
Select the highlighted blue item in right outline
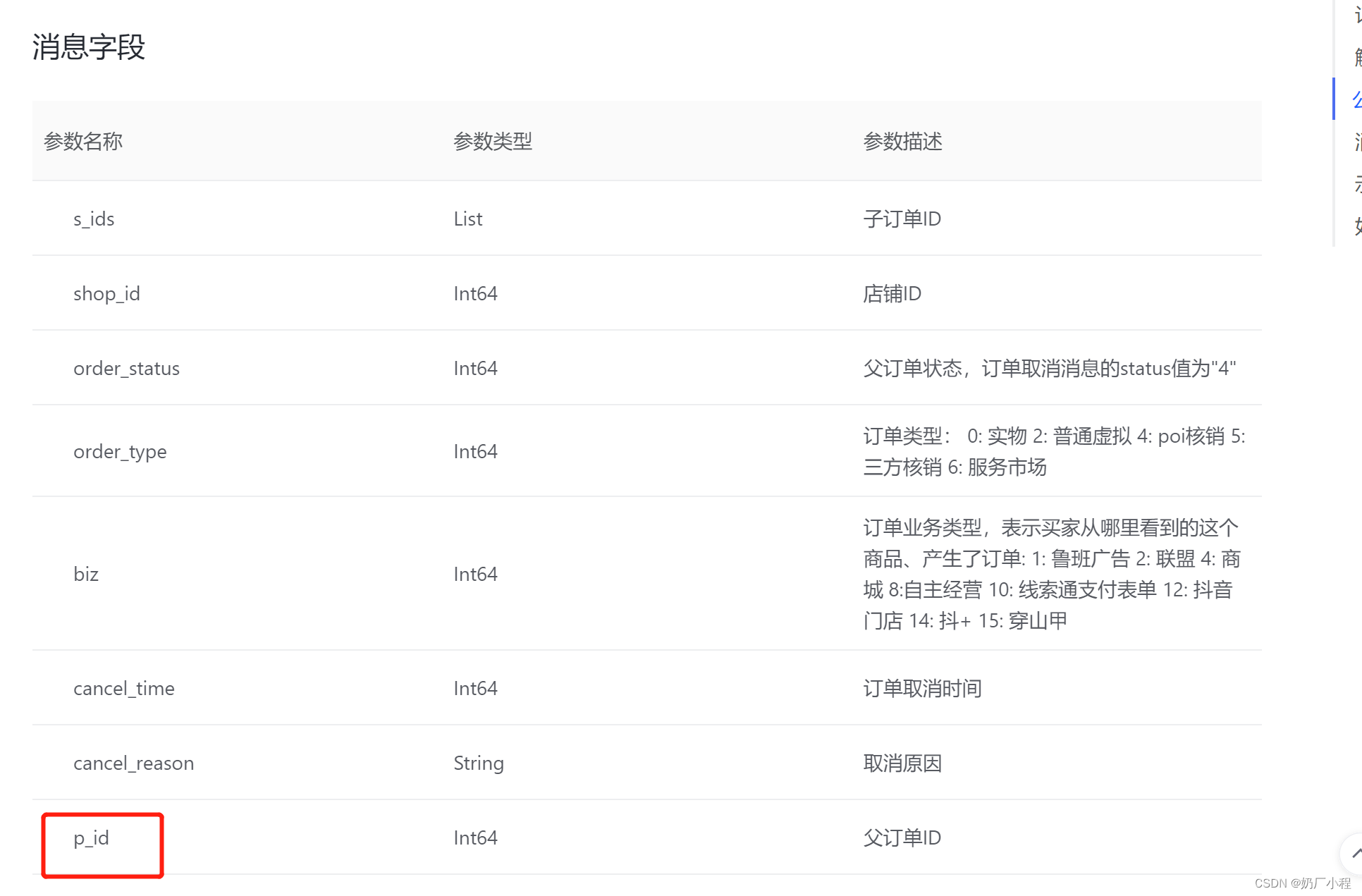click(1356, 99)
